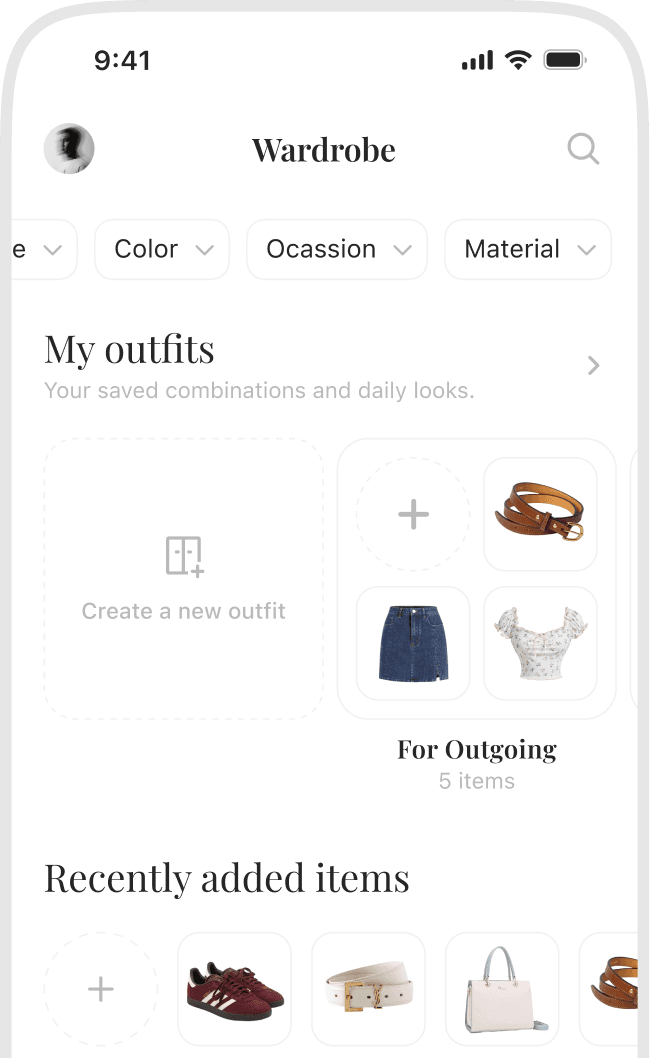The height and width of the screenshot is (1058, 650).
Task: Tap the plus circle under Recently added items
Action: (100, 989)
